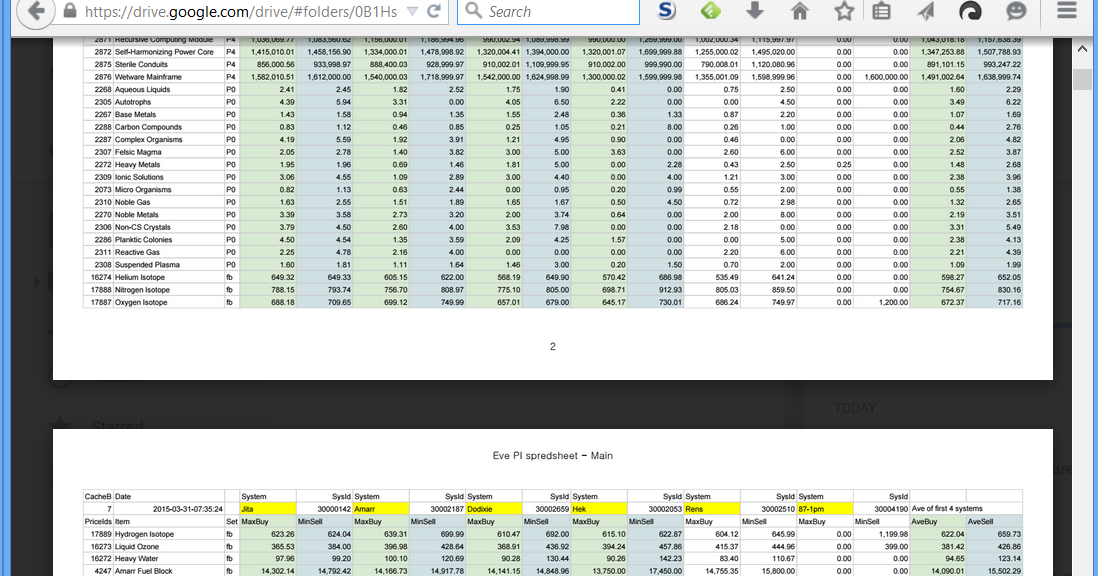
Task: Go to homepage using the Home icon
Action: click(x=800, y=12)
